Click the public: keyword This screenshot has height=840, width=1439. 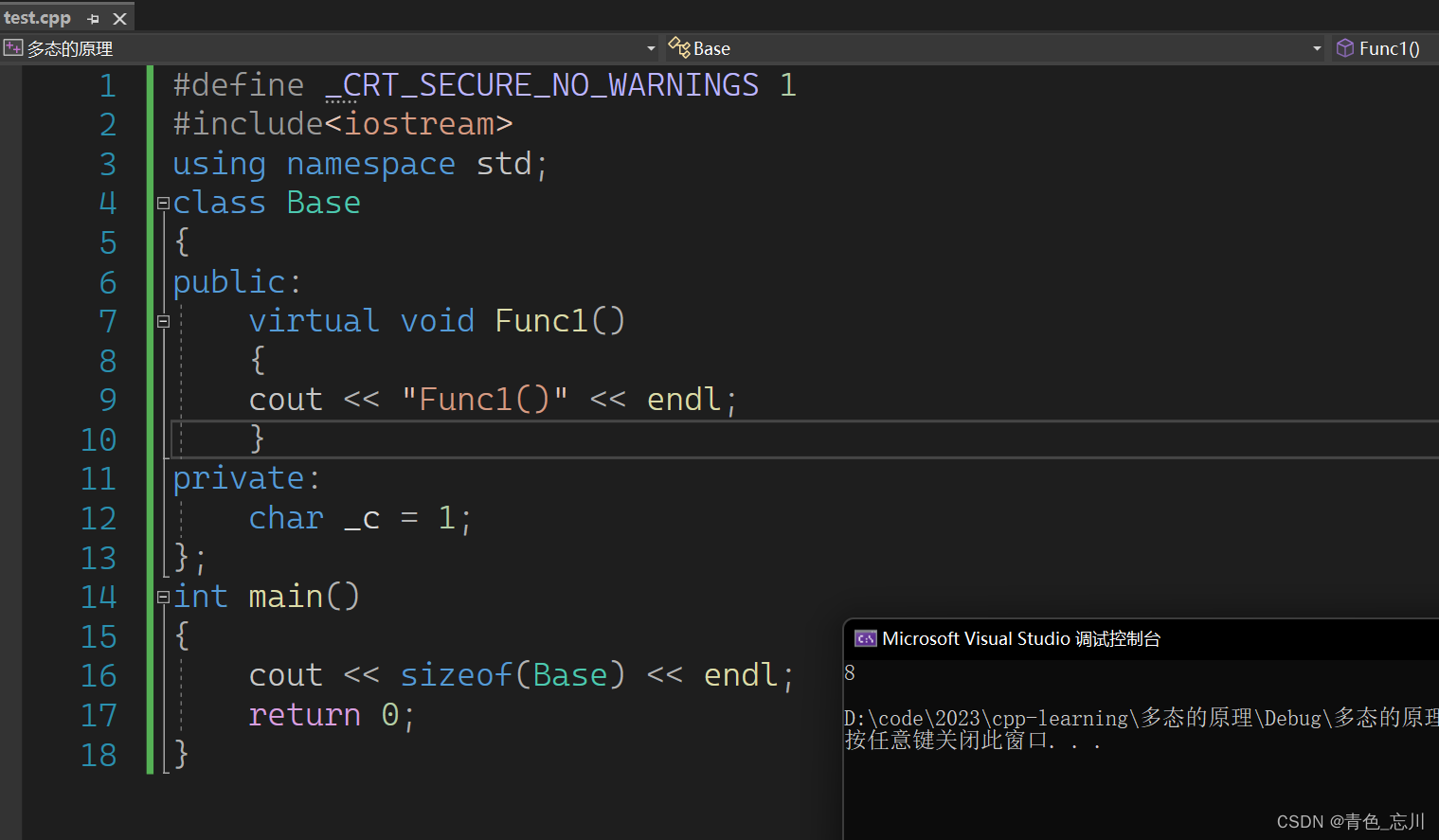[237, 282]
